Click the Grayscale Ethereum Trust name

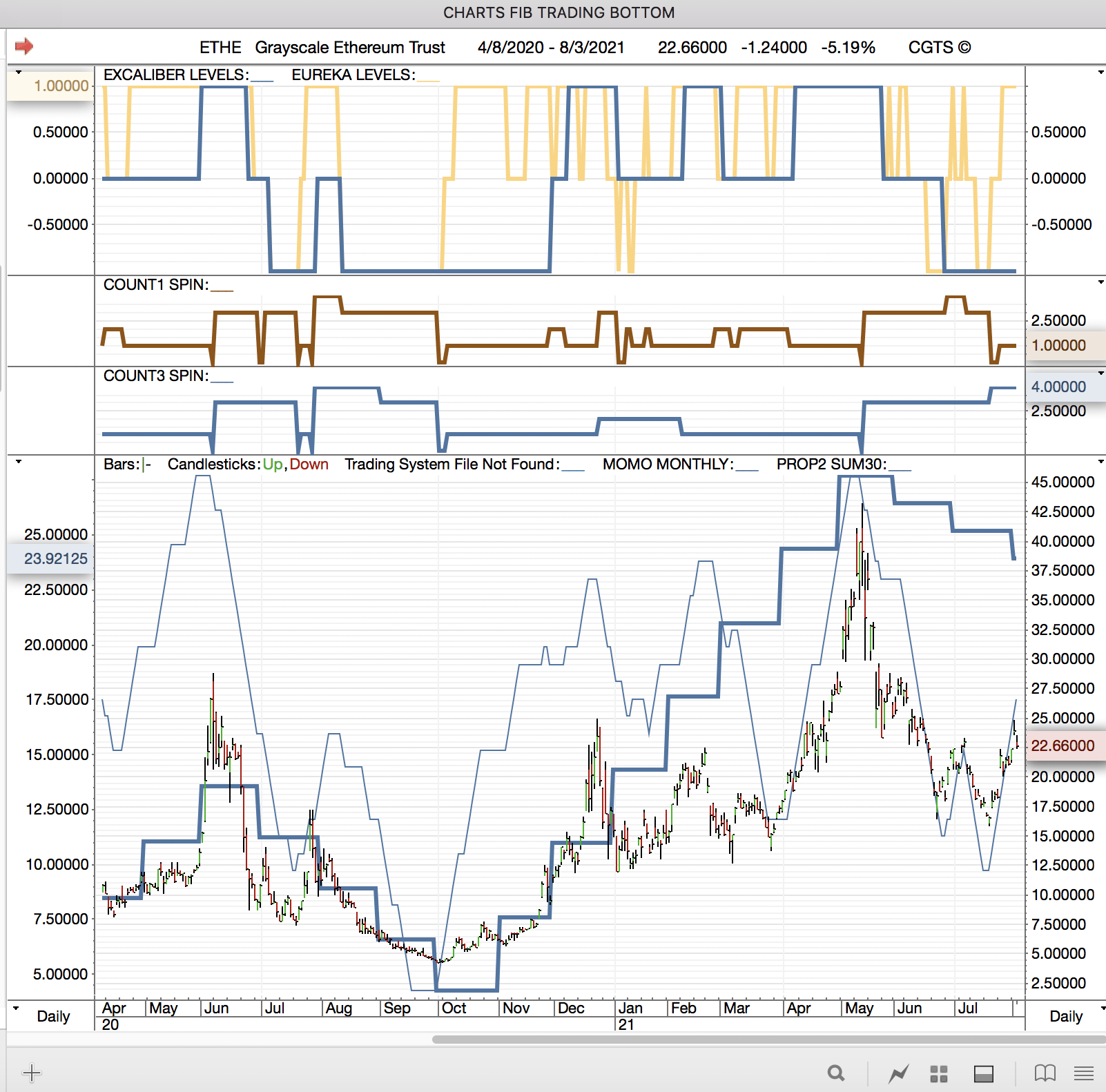click(350, 48)
